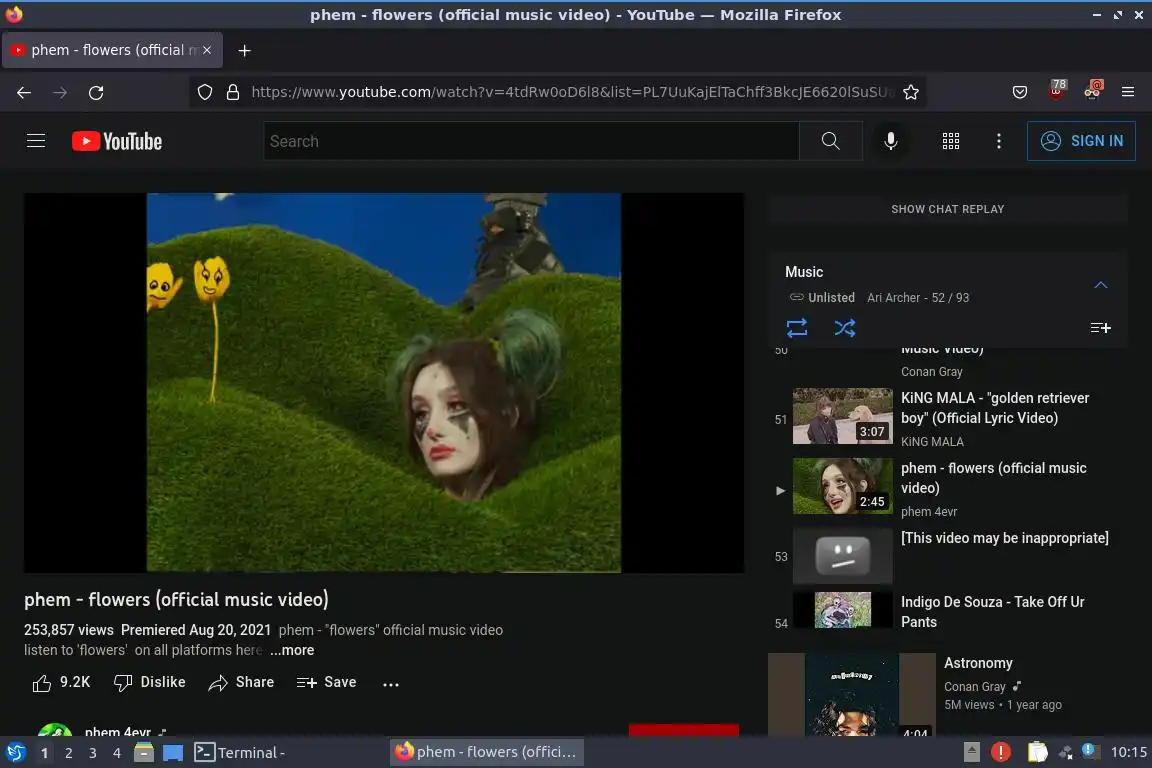This screenshot has width=1152, height=768.
Task: Open phem flowers playlist thumbnail
Action: 843,486
